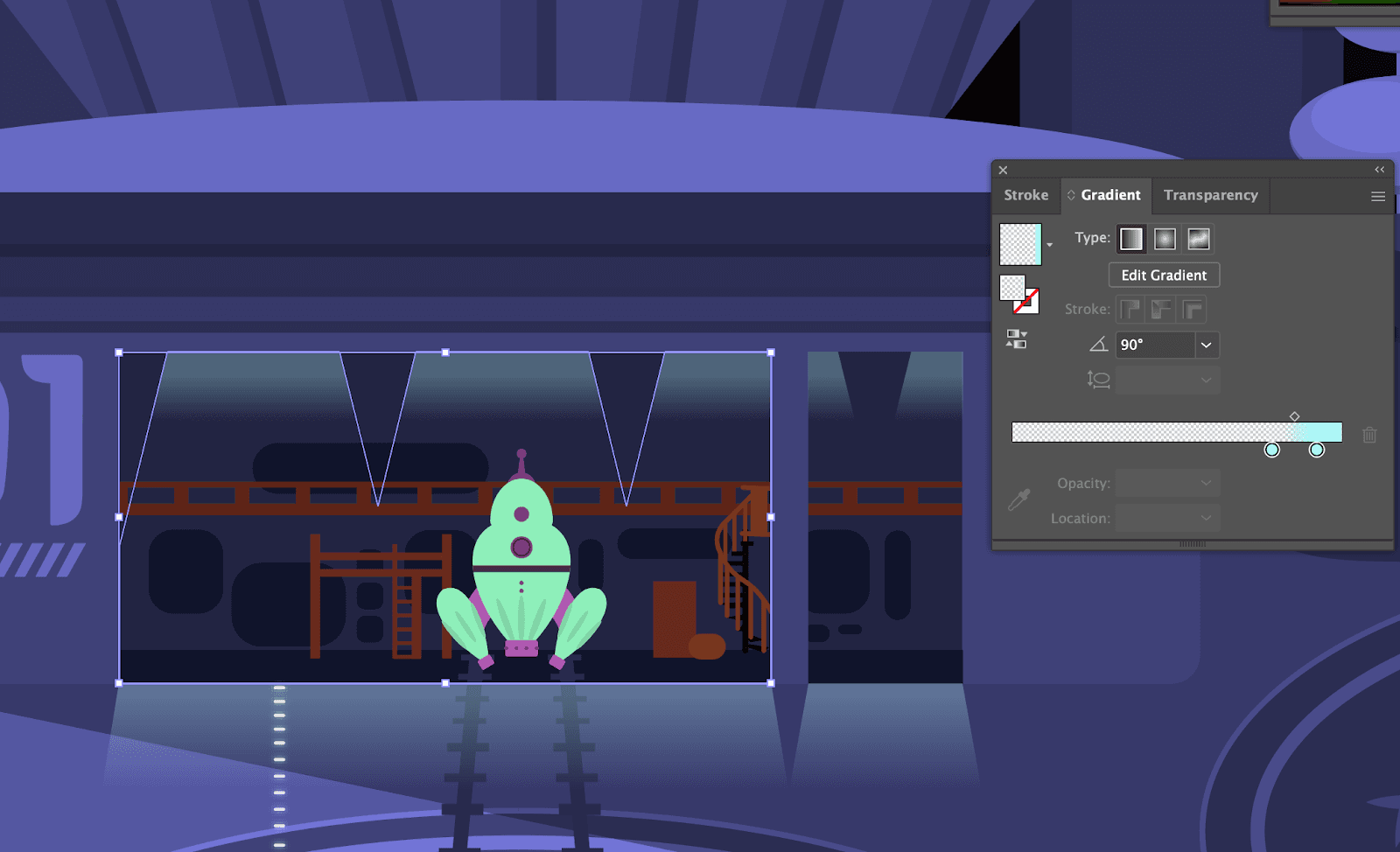
Task: Open the gradient angle dropdown
Action: coord(1206,345)
